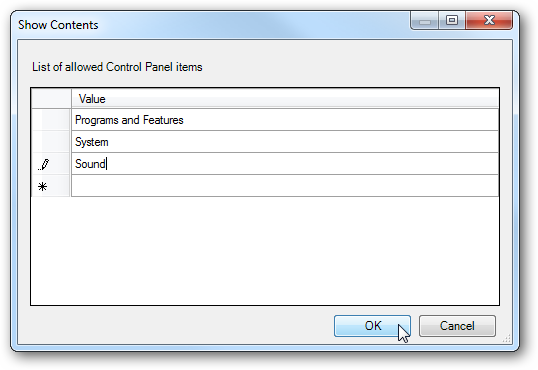Click the Show Contents title text
The image size is (538, 370).
(58, 25)
